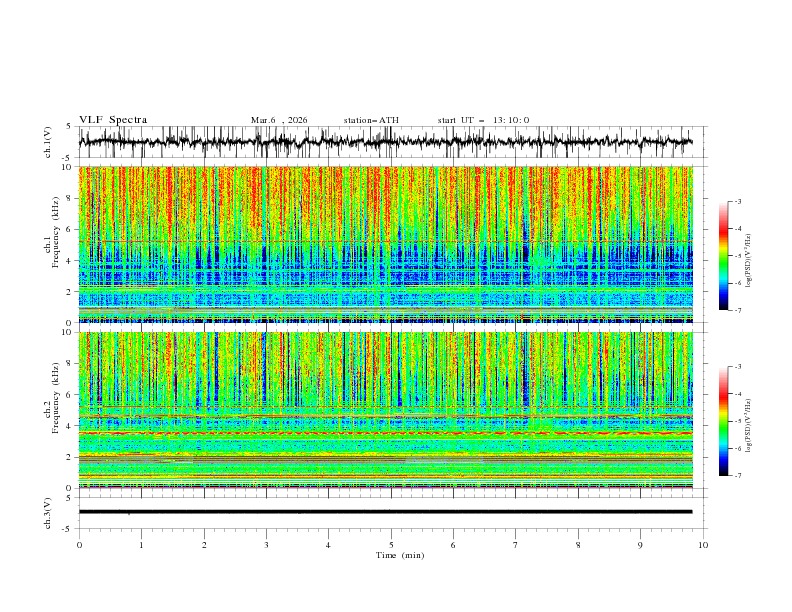Click time axis tick label "1"
Image resolution: width=792 pixels, height=612 pixels.
pos(141,545)
